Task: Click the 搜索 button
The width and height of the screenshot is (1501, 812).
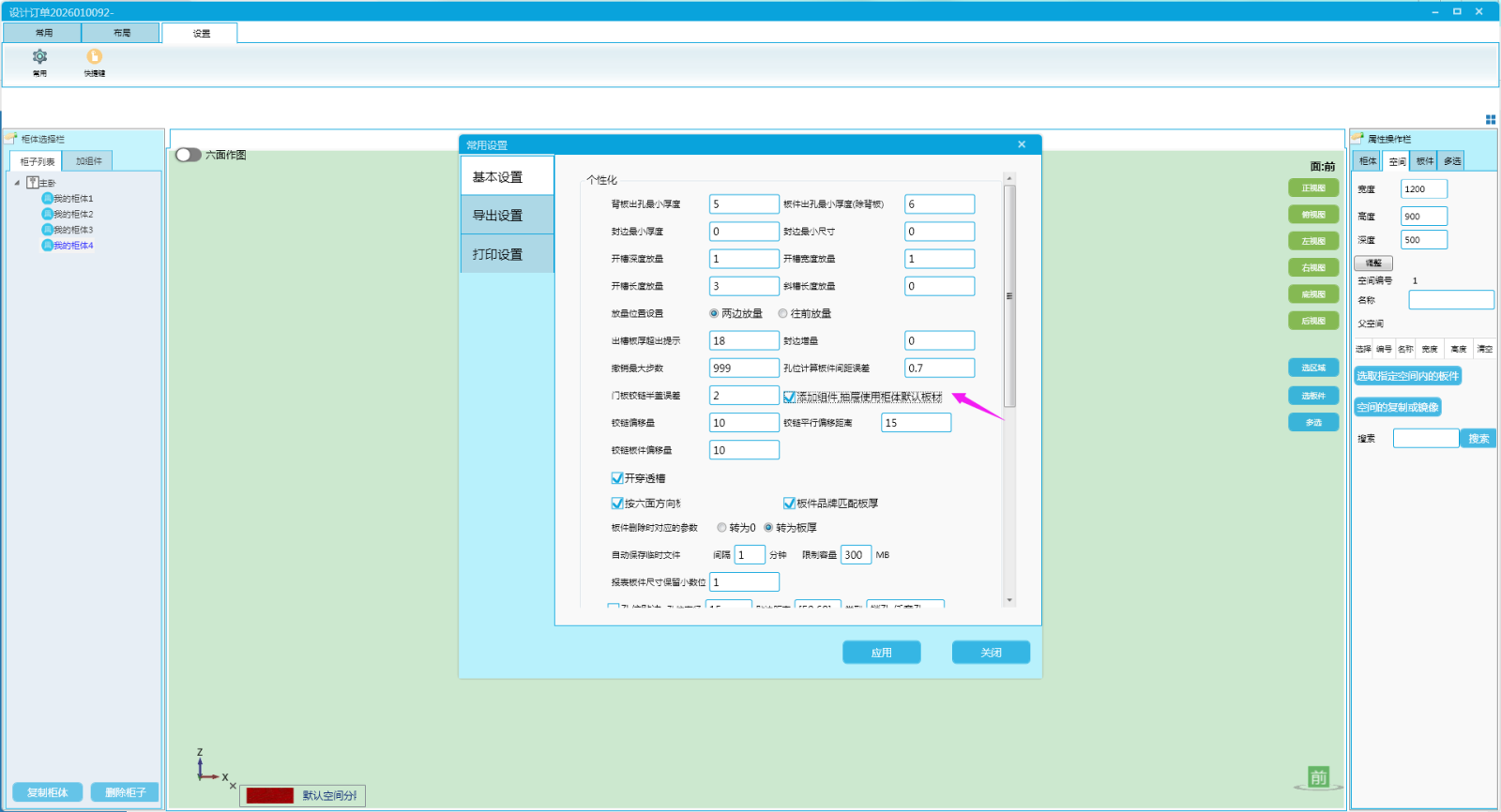Action: 1478,438
